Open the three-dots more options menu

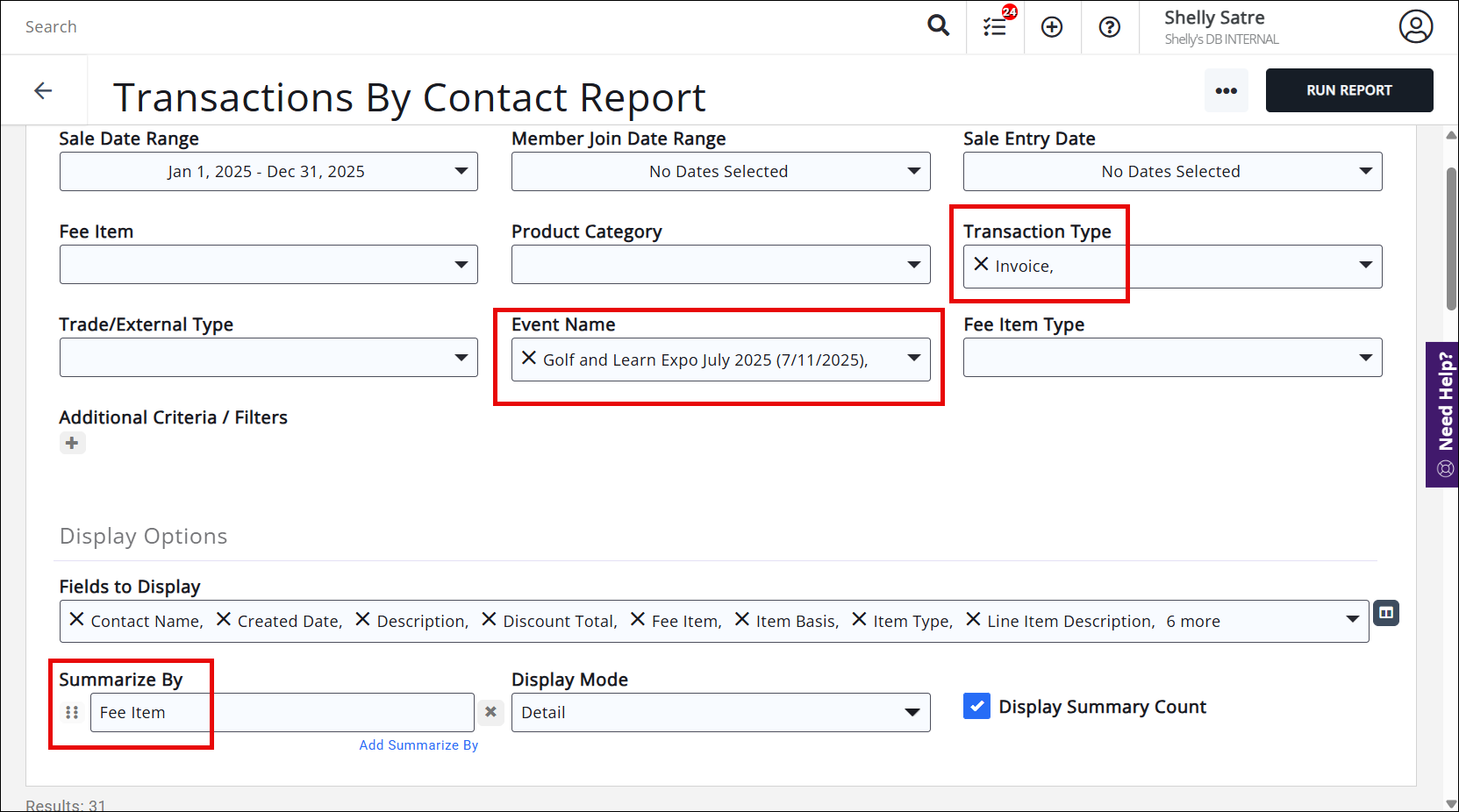point(1226,90)
